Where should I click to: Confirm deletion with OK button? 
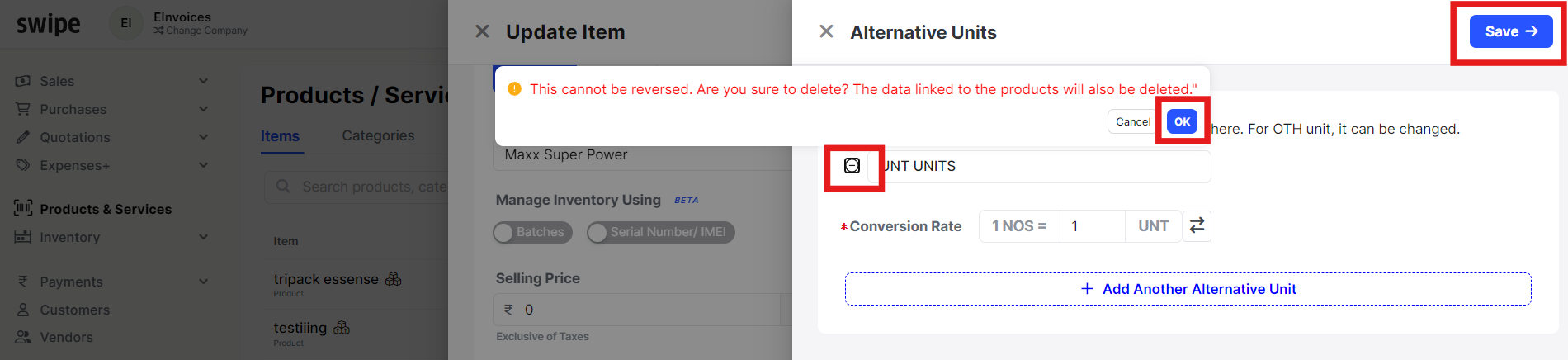tap(1182, 121)
